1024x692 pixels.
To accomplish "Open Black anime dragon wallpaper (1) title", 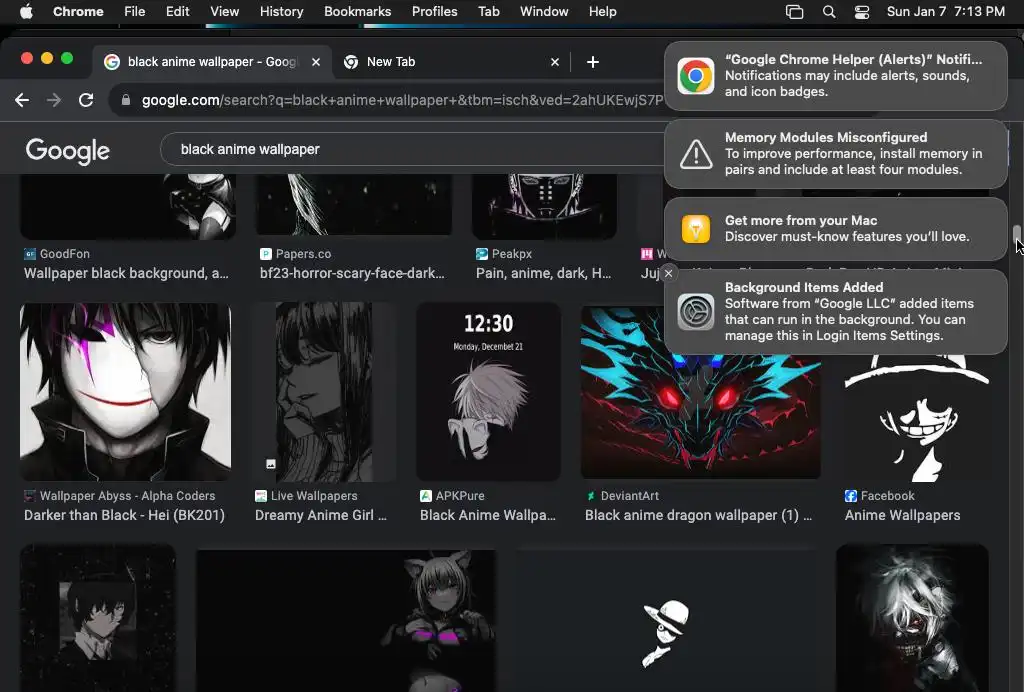I will [698, 516].
